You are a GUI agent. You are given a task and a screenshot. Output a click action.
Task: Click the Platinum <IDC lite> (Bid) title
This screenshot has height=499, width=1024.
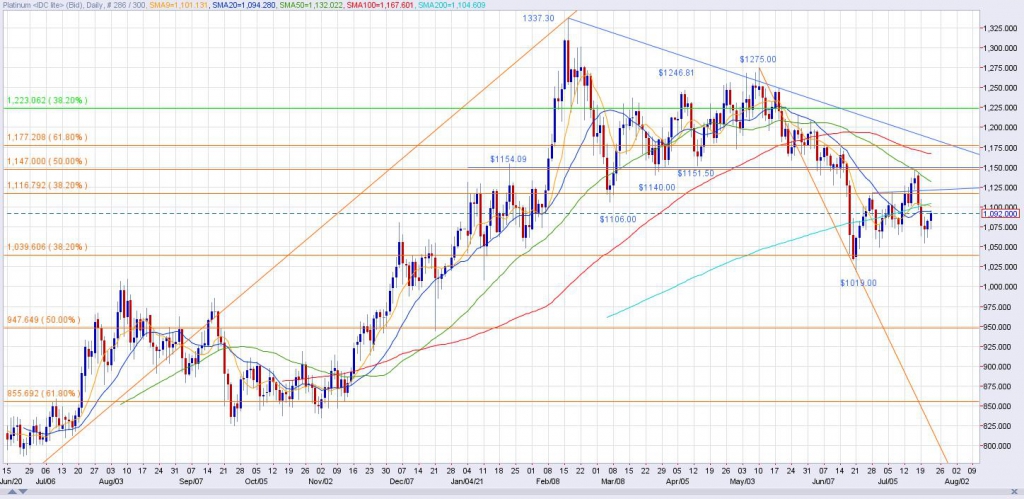(42, 5)
